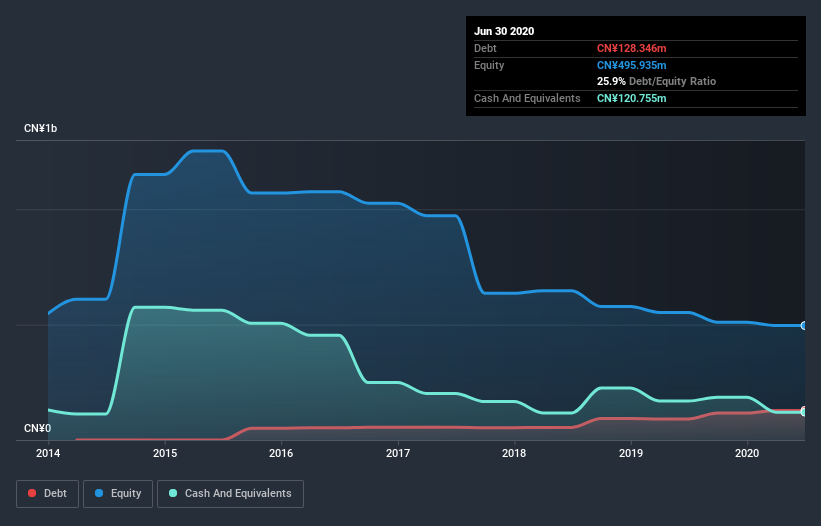Click the CN¥0 y-axis label

click(x=37, y=429)
